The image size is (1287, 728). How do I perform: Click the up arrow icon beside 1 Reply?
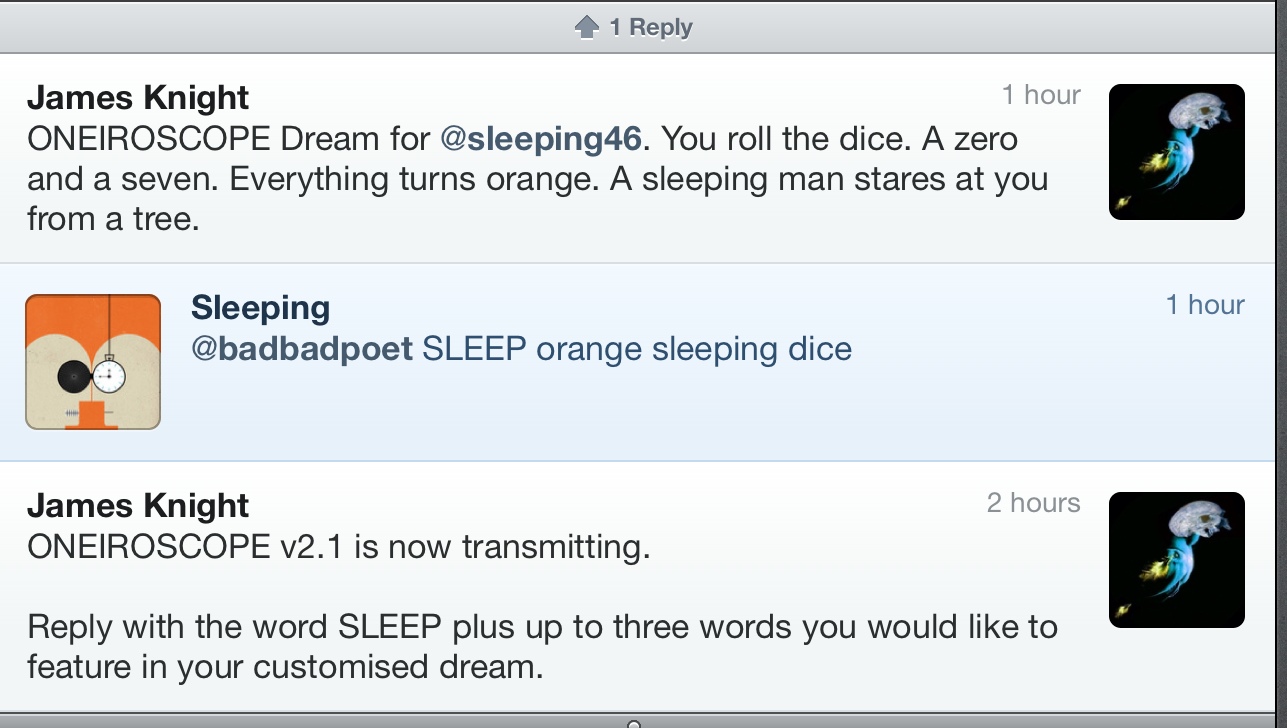(587, 27)
